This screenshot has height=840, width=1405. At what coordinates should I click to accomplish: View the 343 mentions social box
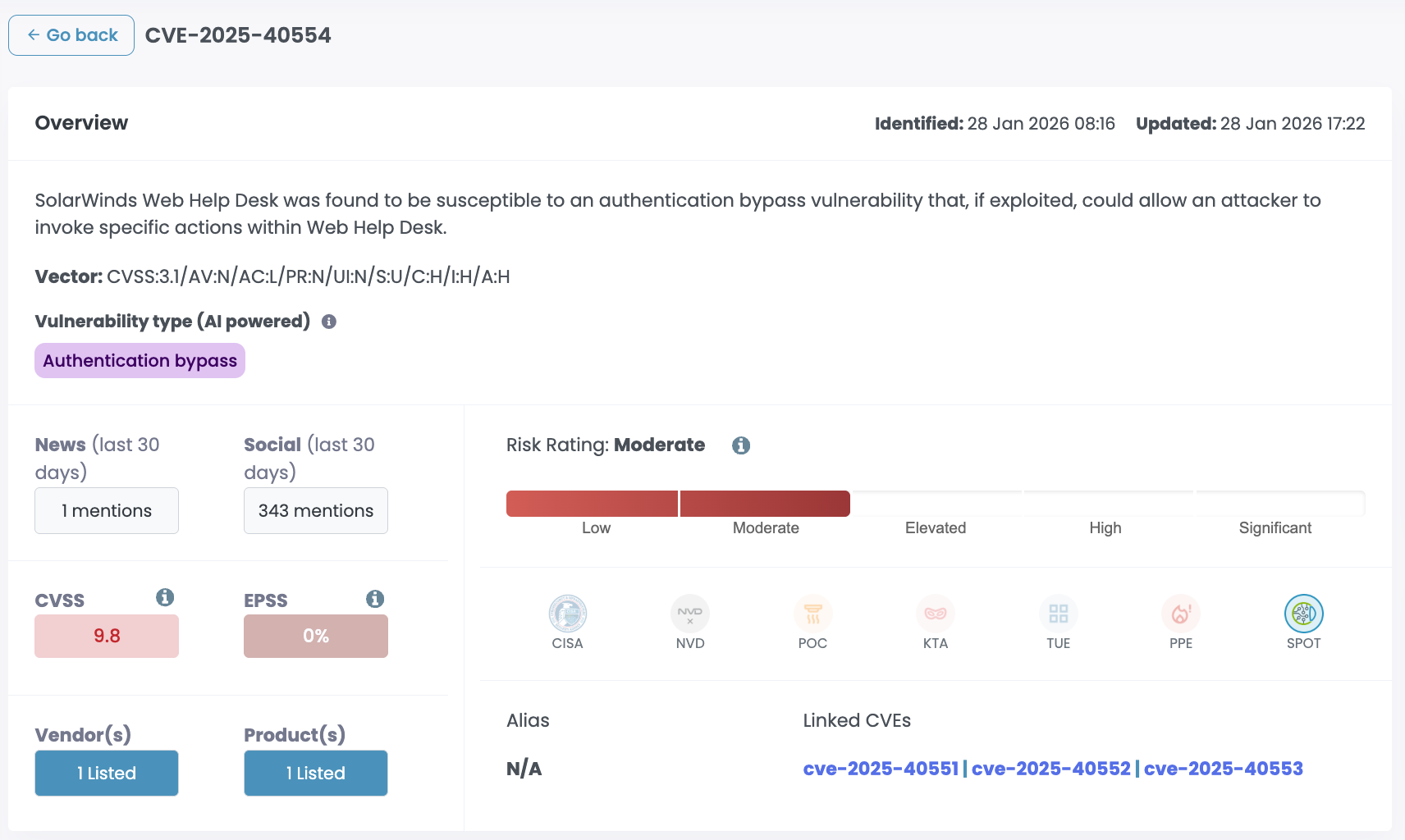tap(316, 510)
